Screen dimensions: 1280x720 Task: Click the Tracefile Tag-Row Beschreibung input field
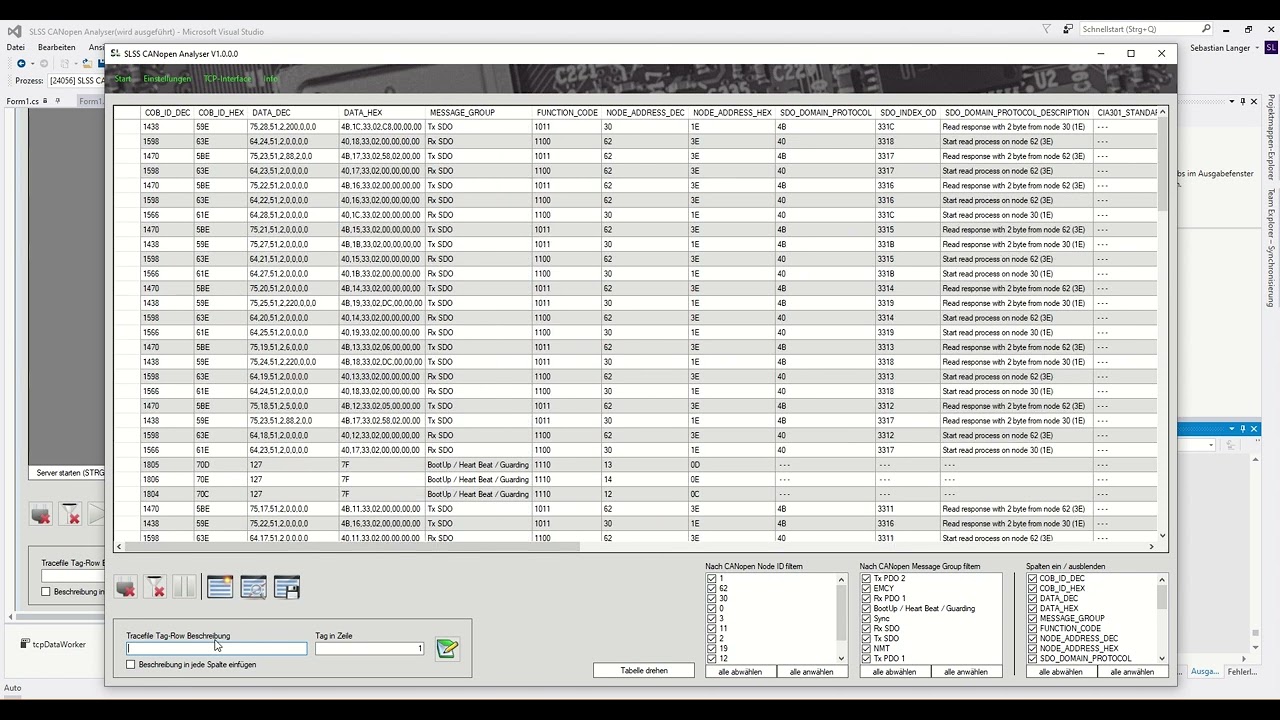pos(216,648)
